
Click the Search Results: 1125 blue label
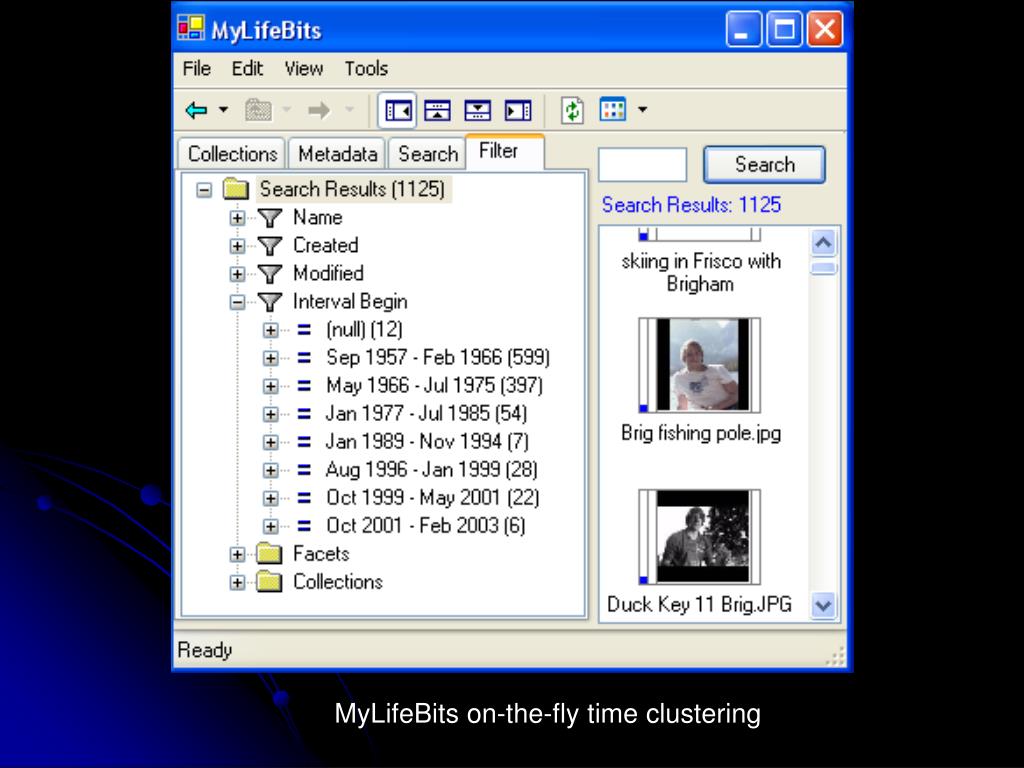click(x=691, y=205)
